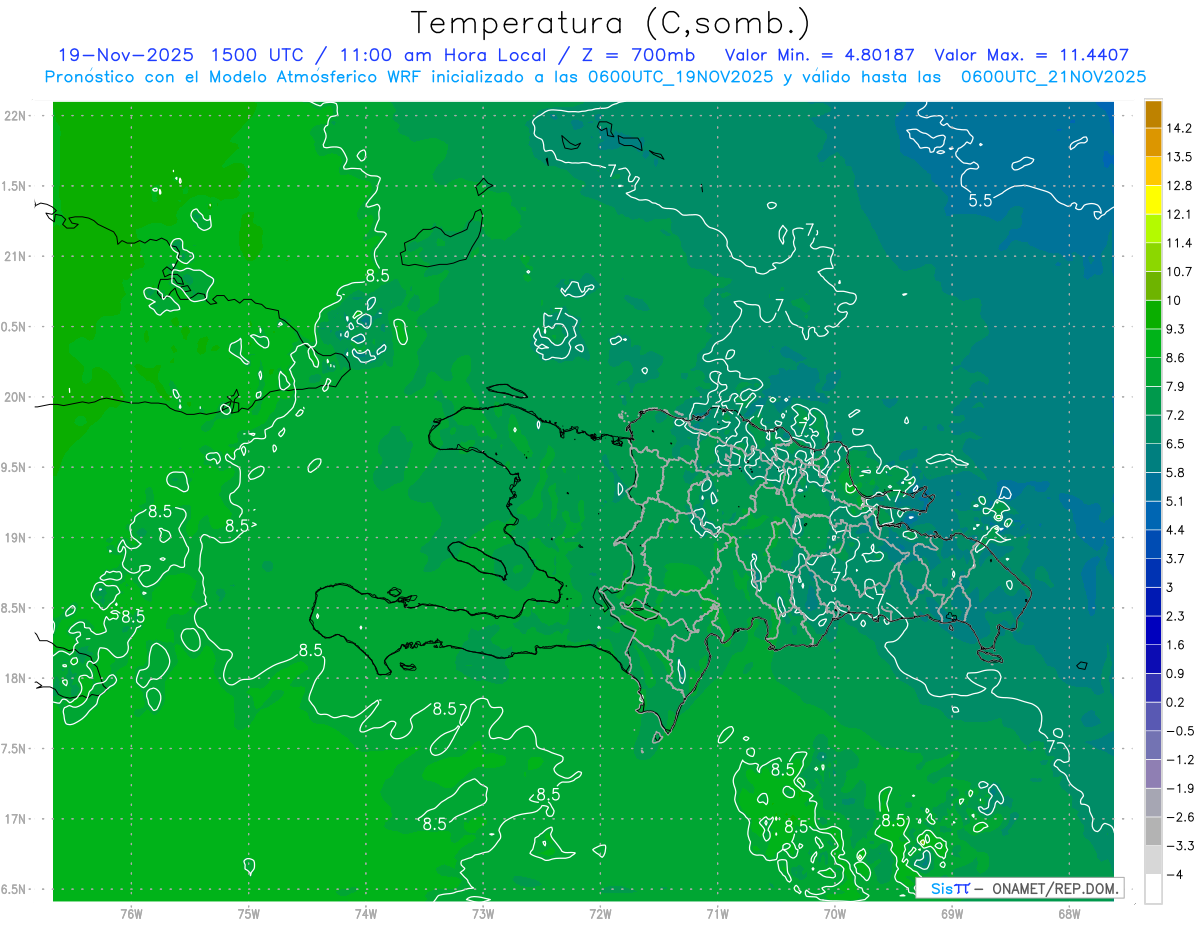Click the '75W' longitude label
Image resolution: width=1200 pixels, height=927 pixels.
(249, 914)
